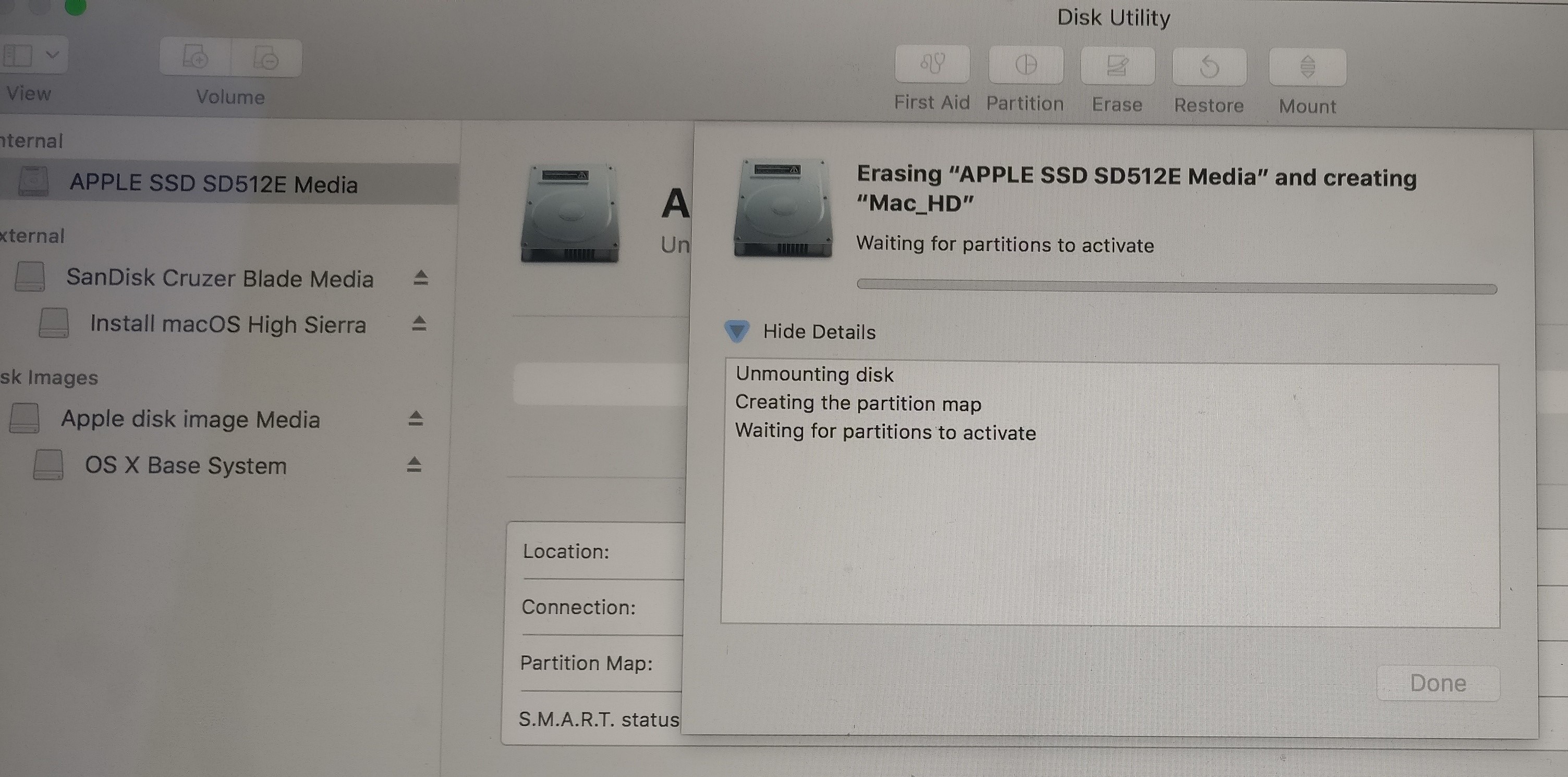
Task: Click the Connection field label
Action: pos(579,607)
